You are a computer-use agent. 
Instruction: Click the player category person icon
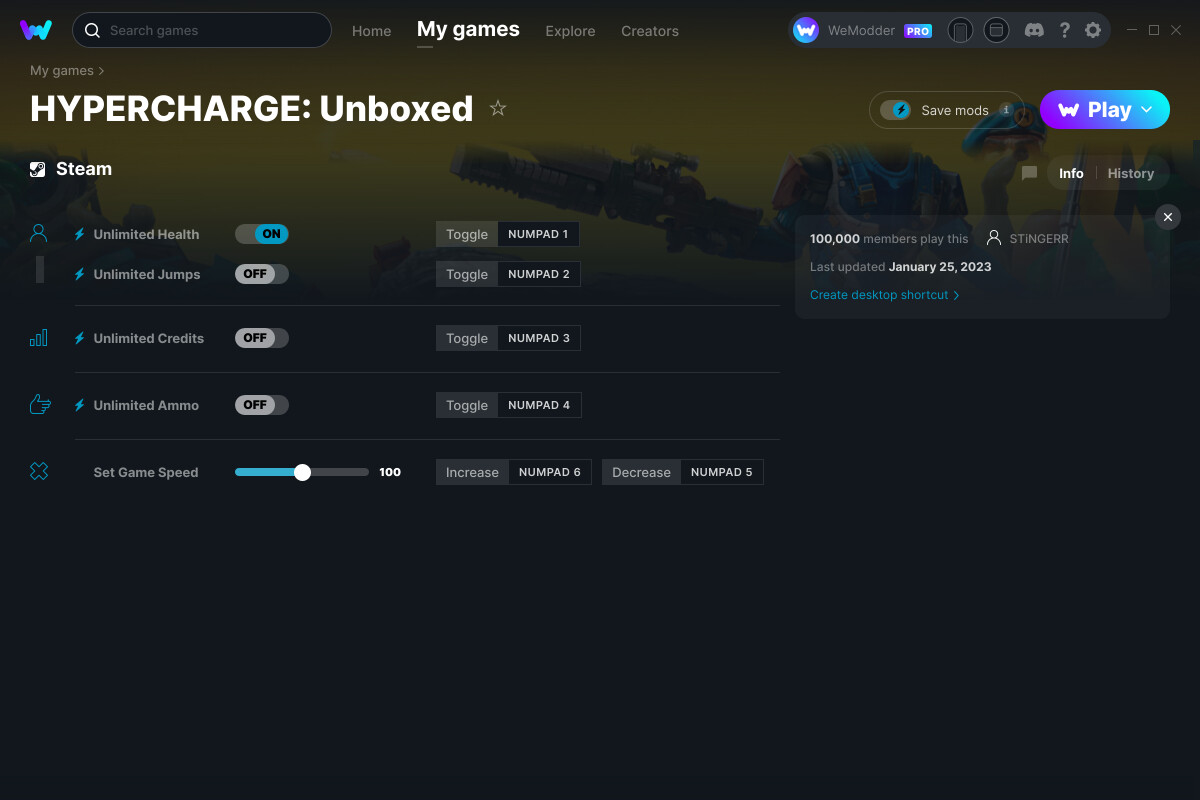click(39, 234)
